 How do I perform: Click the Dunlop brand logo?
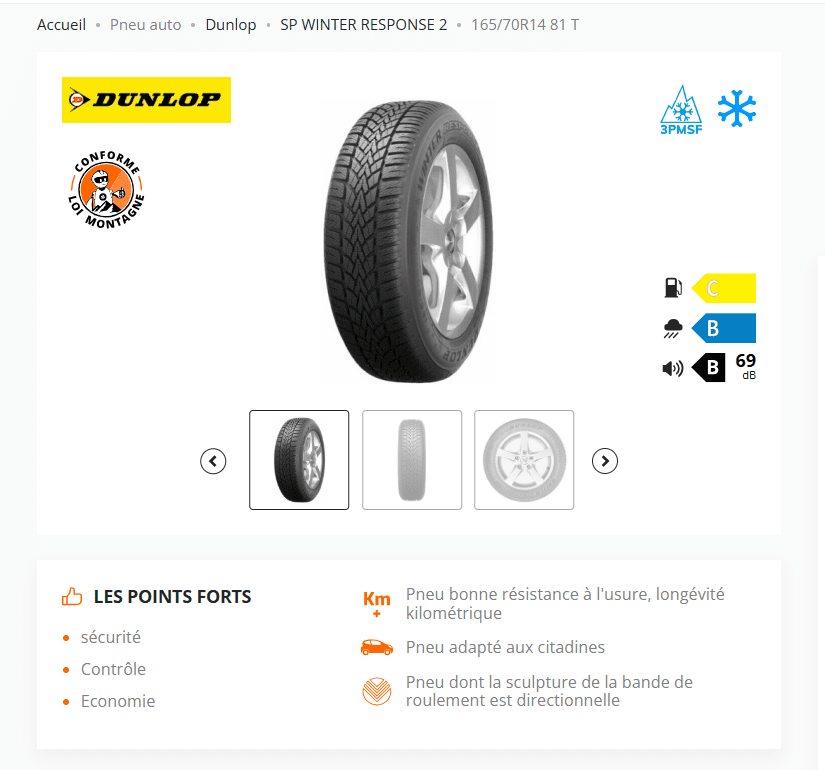coord(146,100)
